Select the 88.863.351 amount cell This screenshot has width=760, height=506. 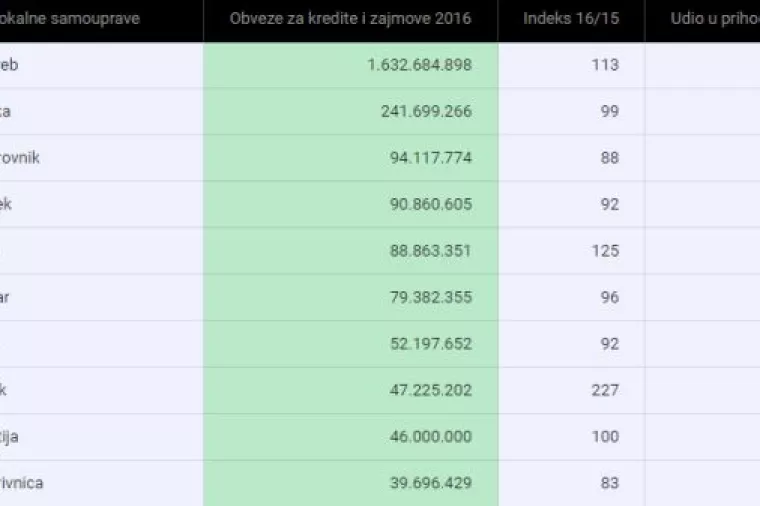click(430, 251)
